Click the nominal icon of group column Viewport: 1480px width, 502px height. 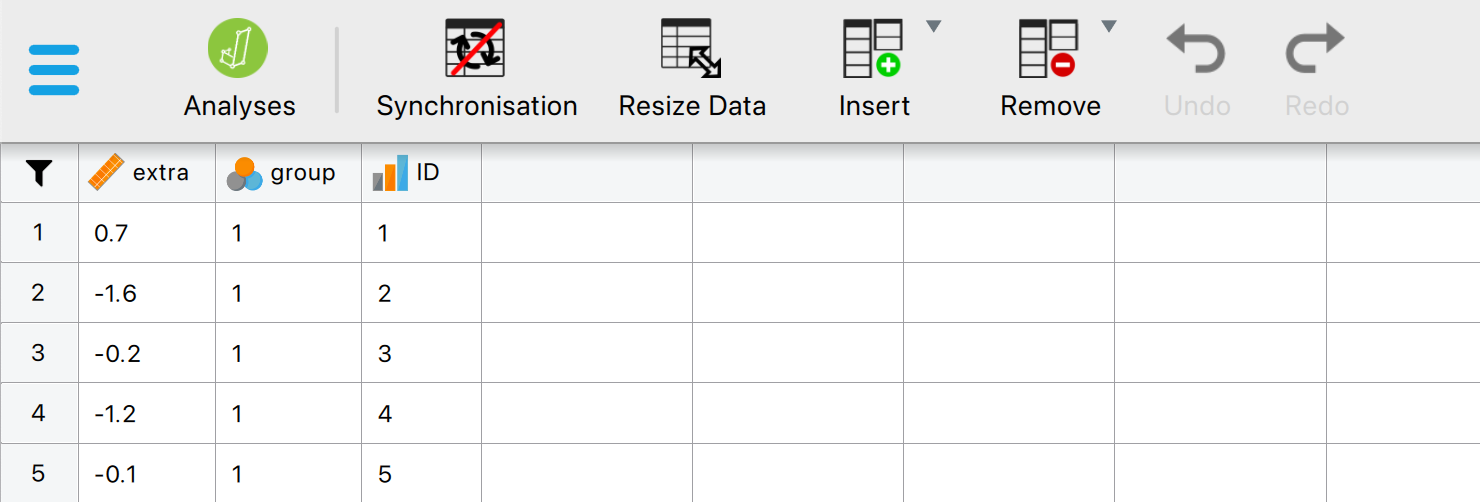click(x=244, y=173)
